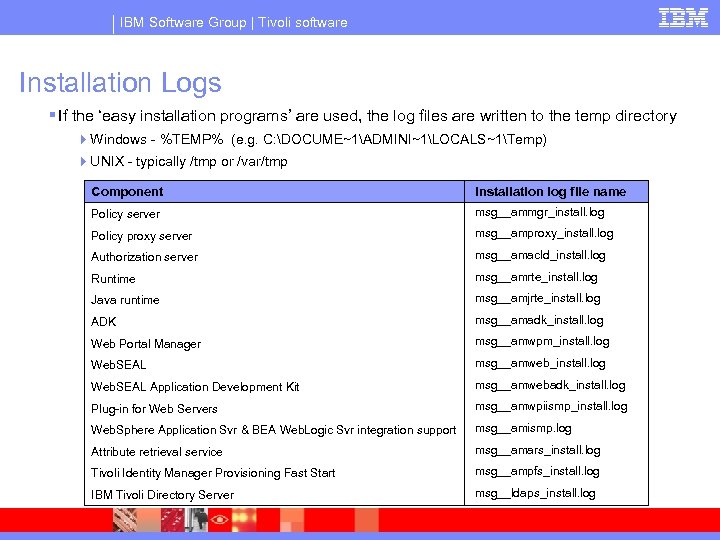This screenshot has height=540, width=720.
Task: Click the 'msg__amacld_install.log' file name
Action: click(540, 255)
